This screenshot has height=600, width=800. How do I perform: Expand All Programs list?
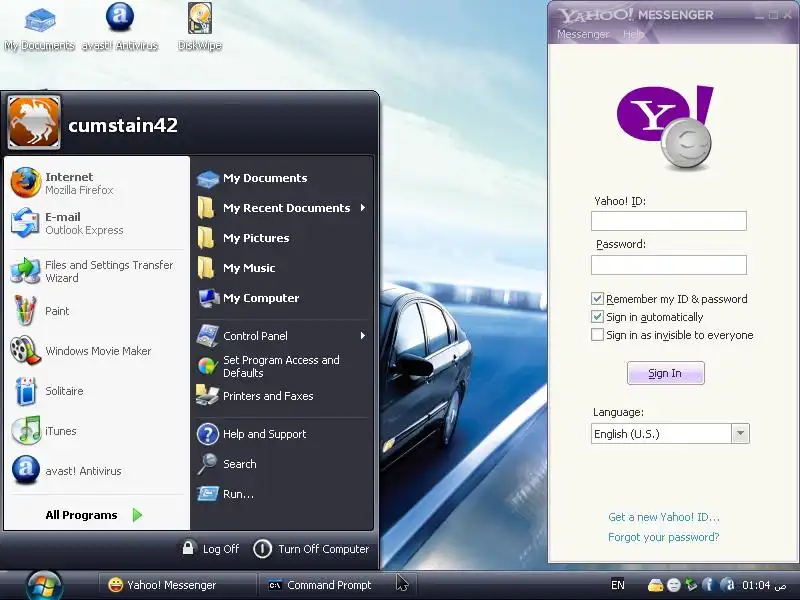[94, 515]
